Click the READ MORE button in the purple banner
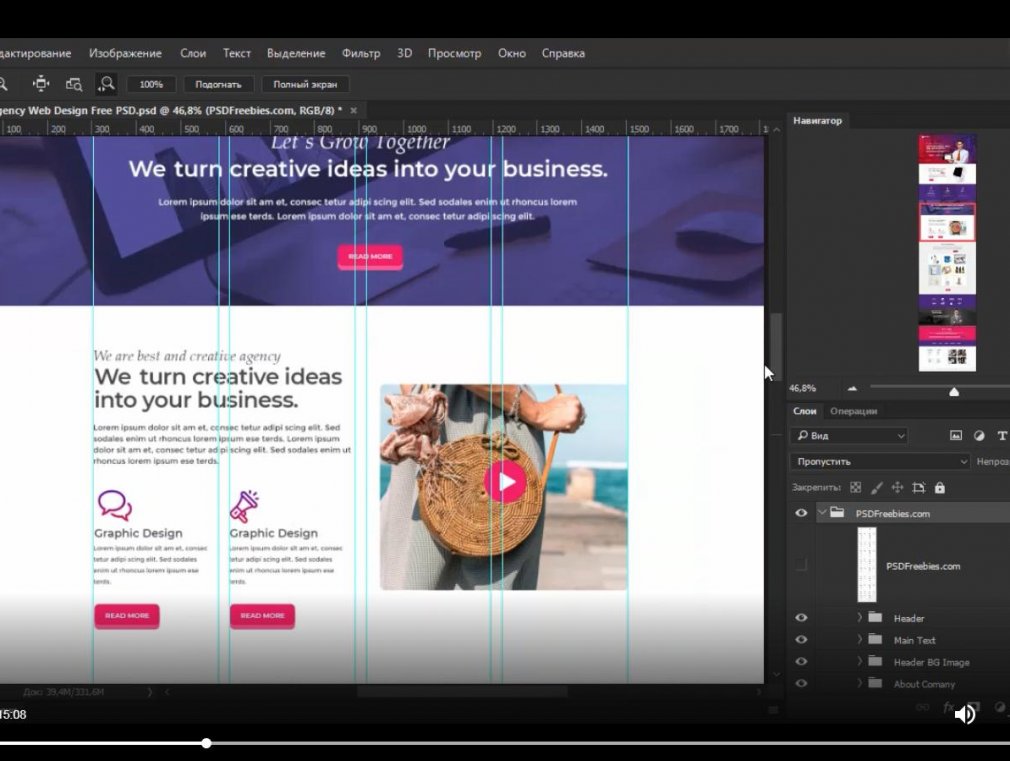The height and width of the screenshot is (761, 1010). 370,256
